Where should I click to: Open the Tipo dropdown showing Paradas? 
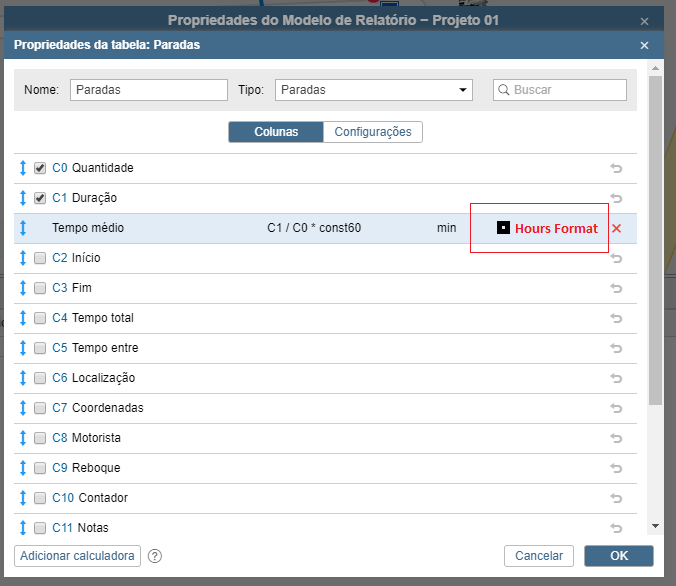(x=373, y=90)
